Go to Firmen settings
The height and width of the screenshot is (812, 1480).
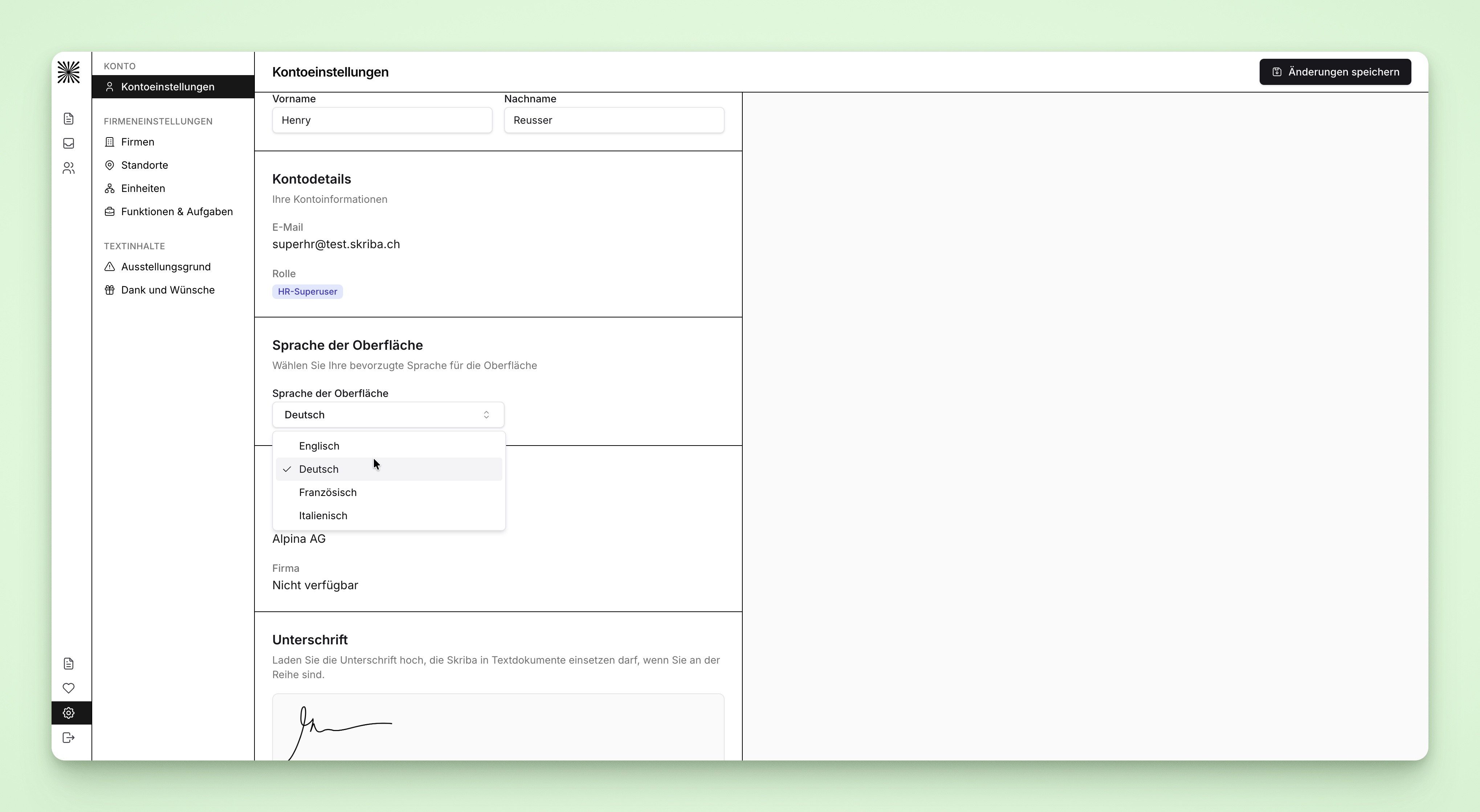[x=173, y=142]
